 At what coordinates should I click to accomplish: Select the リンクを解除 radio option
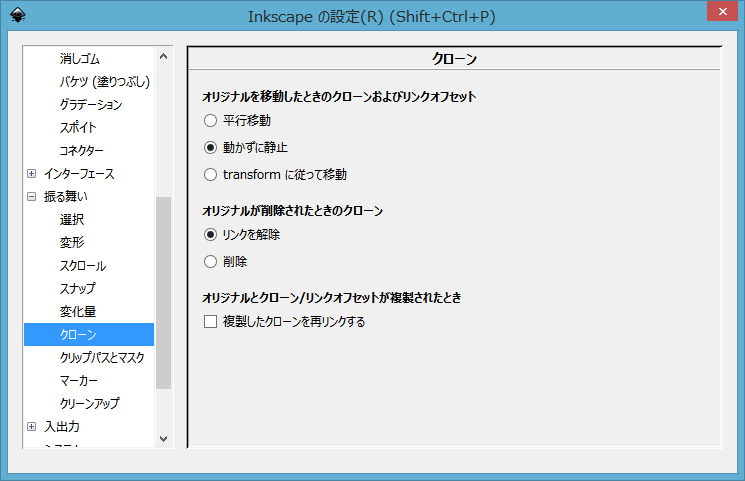pyautogui.click(x=210, y=235)
